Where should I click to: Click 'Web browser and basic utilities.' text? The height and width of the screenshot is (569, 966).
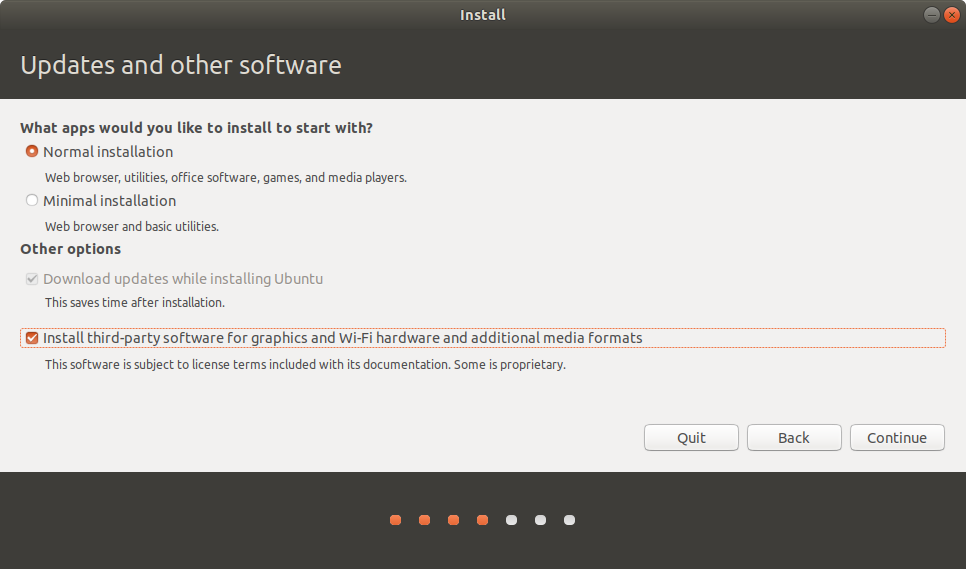(132, 227)
